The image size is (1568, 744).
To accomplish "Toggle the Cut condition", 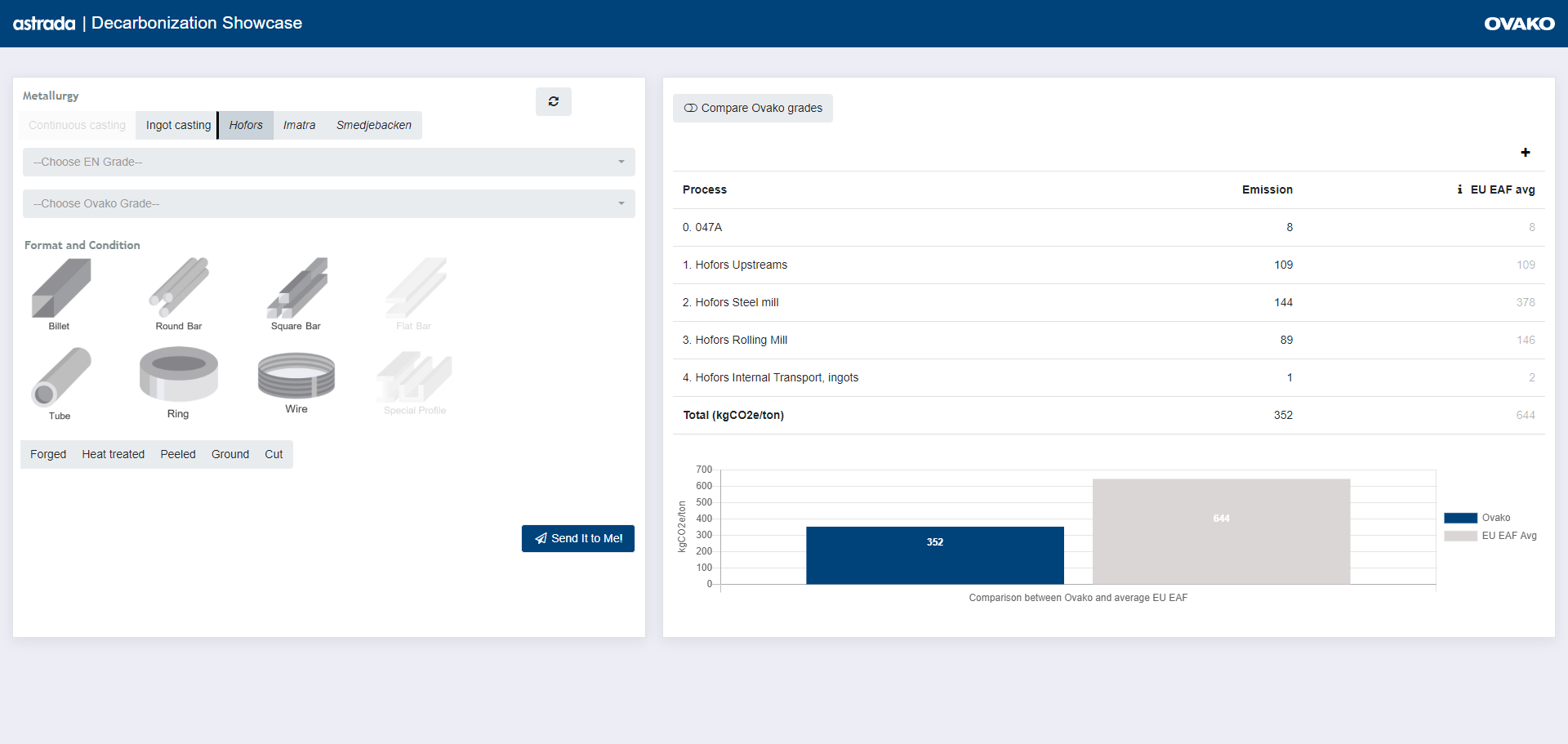I will tap(274, 454).
